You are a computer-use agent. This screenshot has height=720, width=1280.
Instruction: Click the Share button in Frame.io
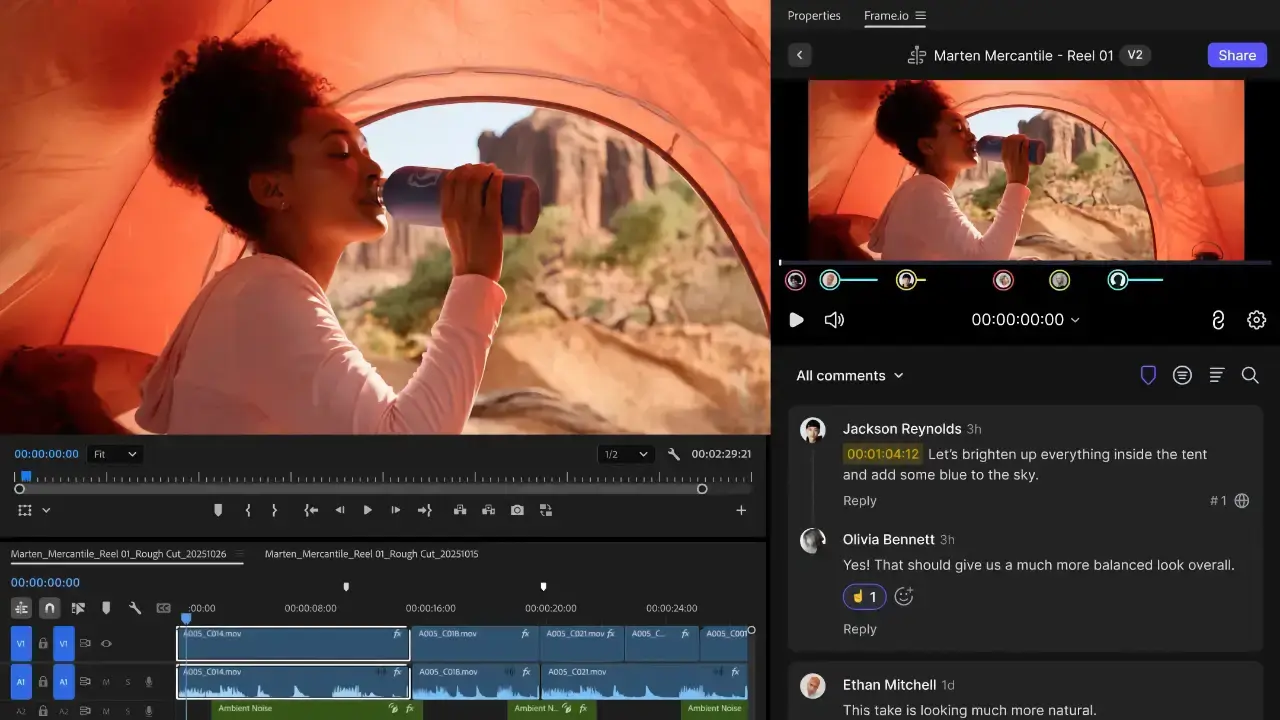(1236, 55)
